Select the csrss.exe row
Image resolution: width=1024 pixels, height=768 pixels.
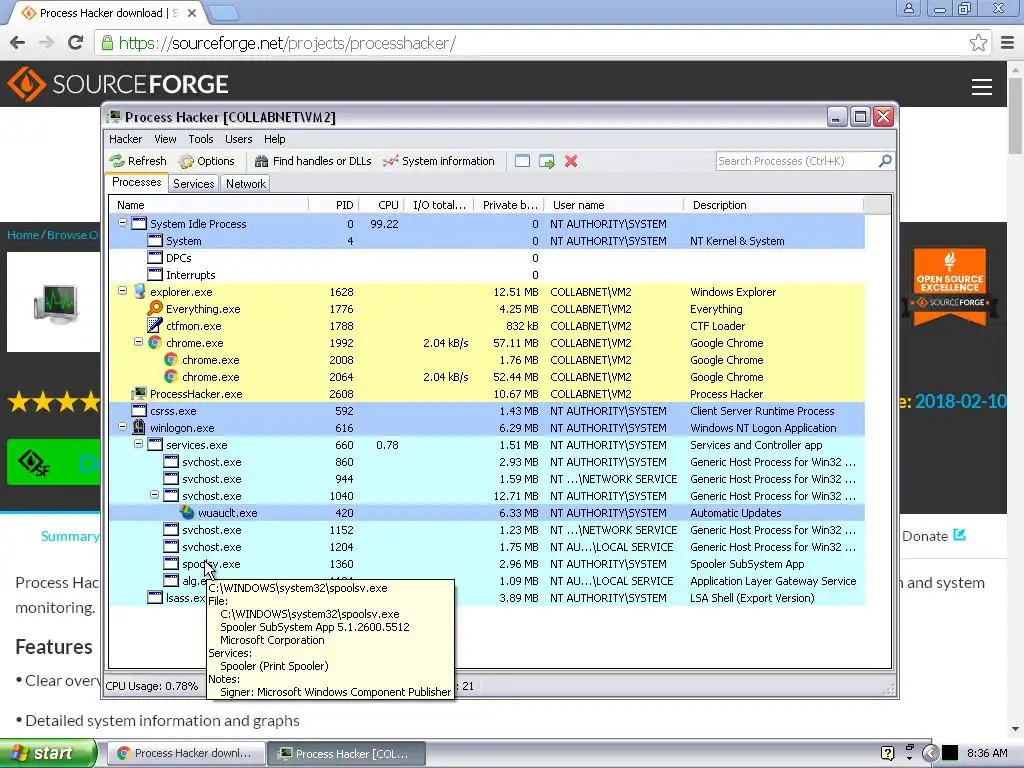click(x=487, y=411)
